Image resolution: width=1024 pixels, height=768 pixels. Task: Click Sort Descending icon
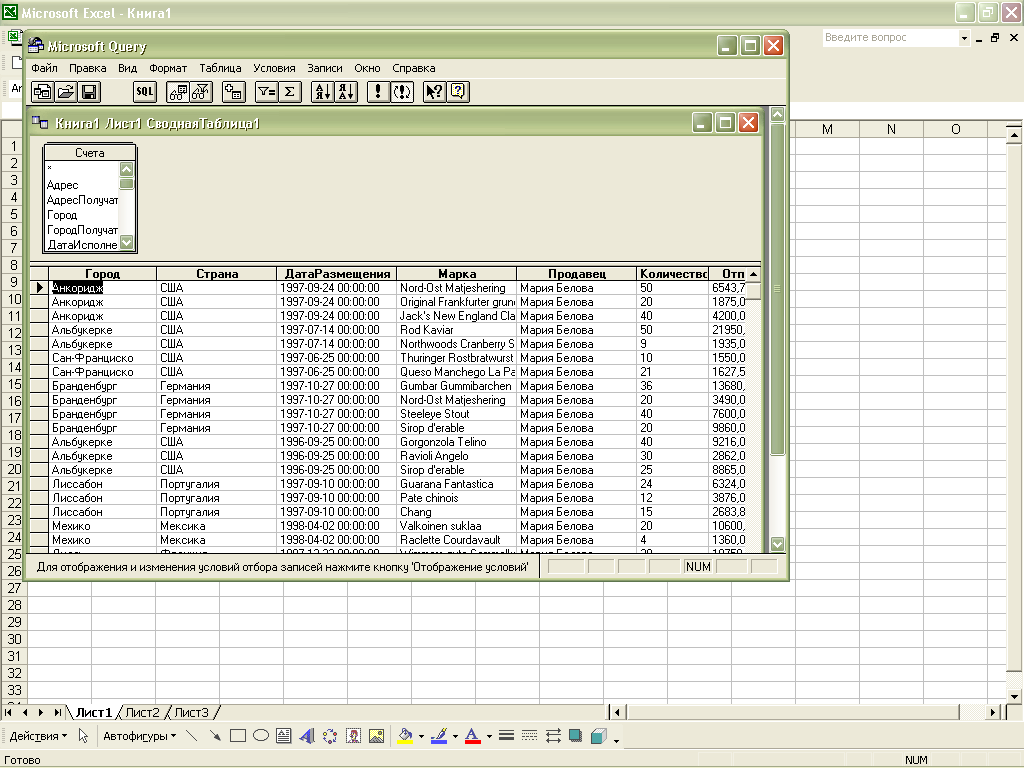[346, 92]
